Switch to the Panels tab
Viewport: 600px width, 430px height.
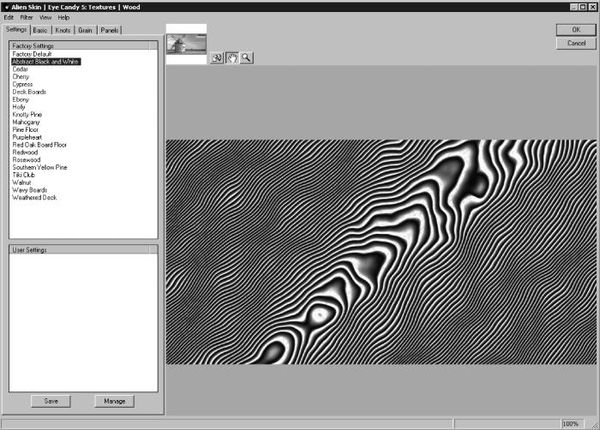110,31
